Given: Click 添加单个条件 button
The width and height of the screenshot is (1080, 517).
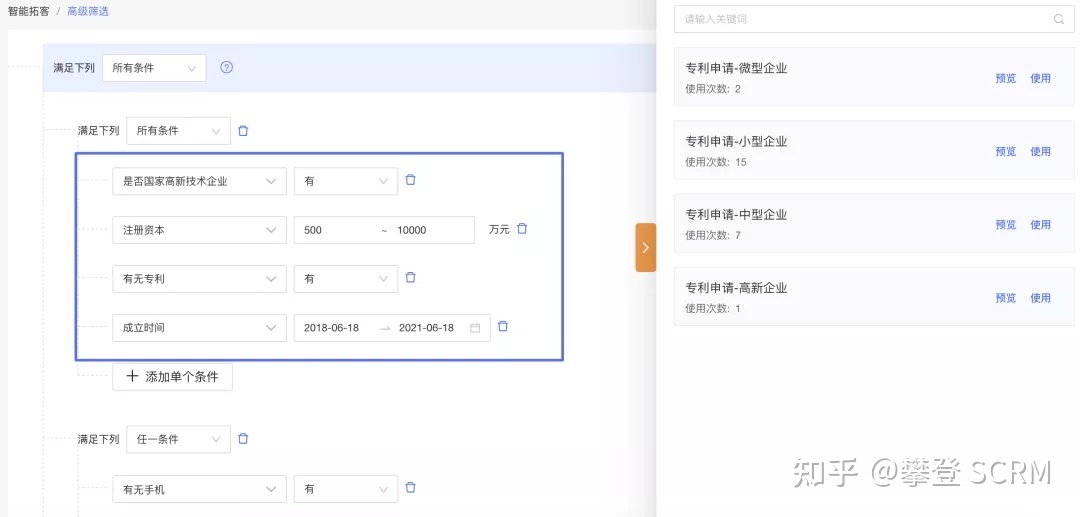Looking at the screenshot, I should [x=172, y=377].
